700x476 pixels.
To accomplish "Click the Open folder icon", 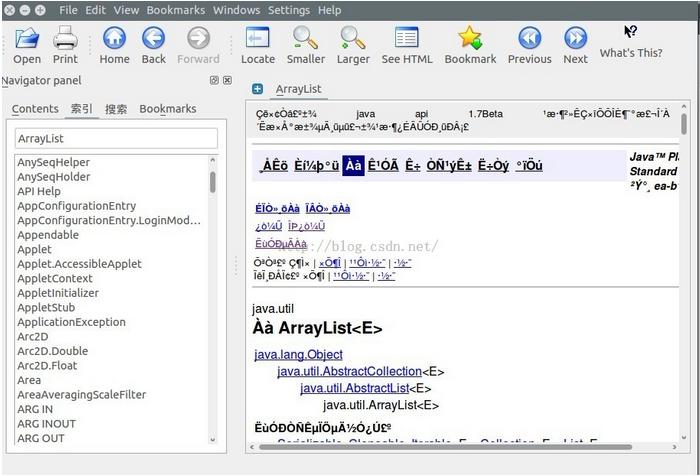I will pyautogui.click(x=27, y=39).
